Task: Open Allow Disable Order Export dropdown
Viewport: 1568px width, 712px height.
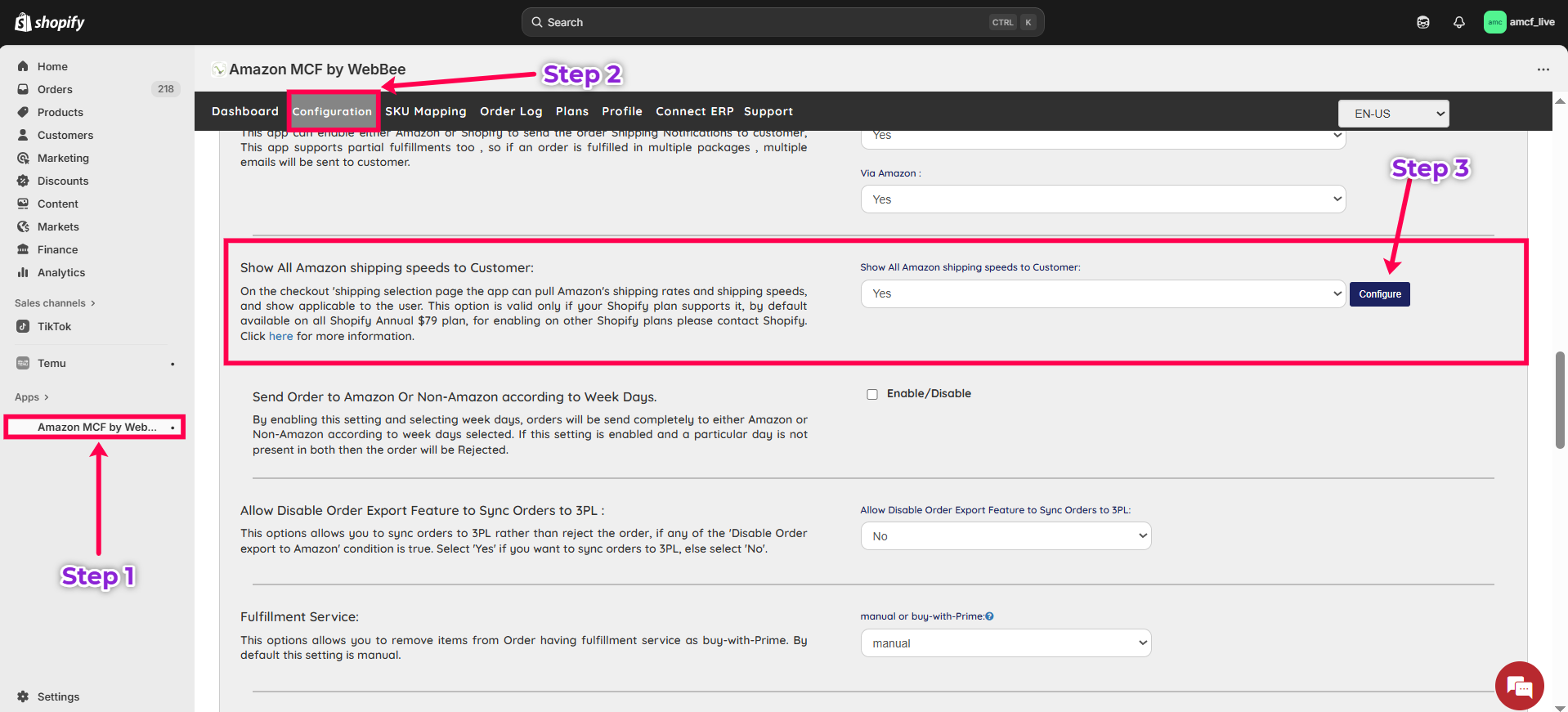Action: coord(1006,536)
